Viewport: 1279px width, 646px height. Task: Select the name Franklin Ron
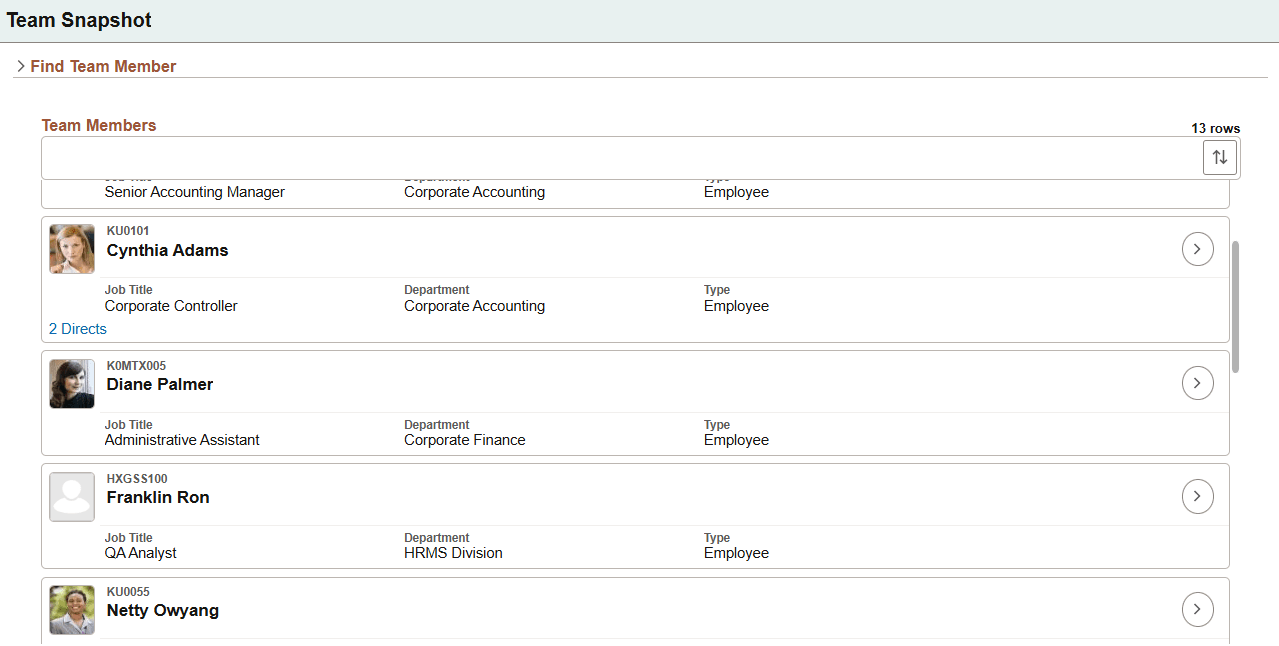[x=158, y=498]
